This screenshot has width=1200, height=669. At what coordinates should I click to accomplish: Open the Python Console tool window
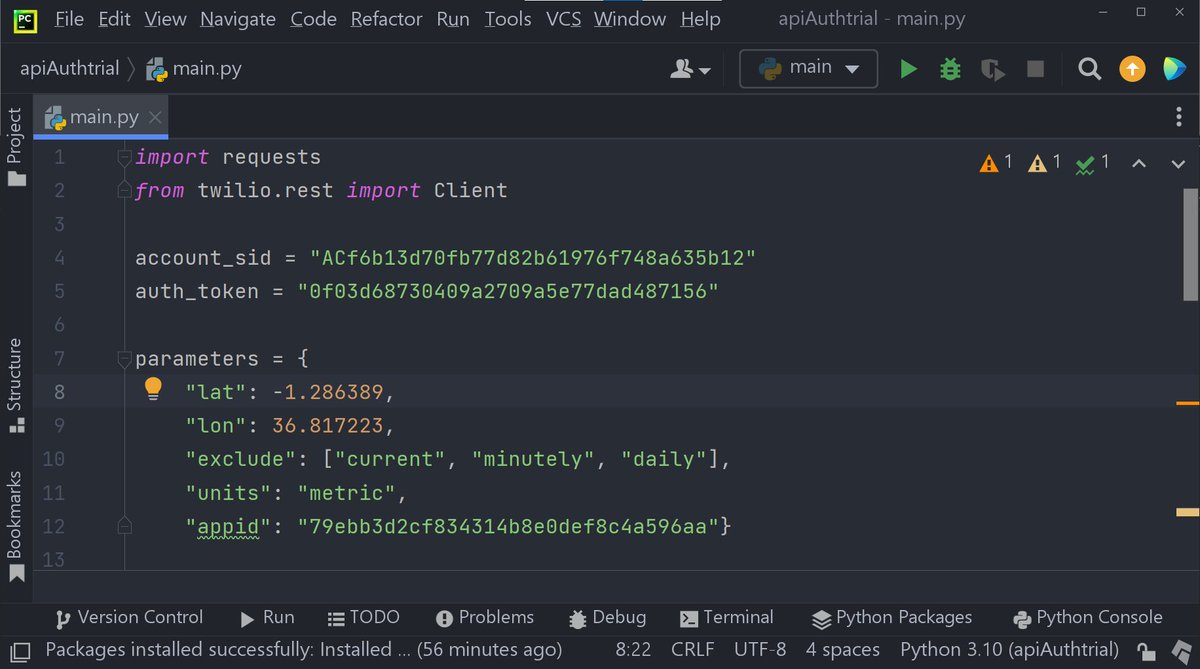point(1088,618)
